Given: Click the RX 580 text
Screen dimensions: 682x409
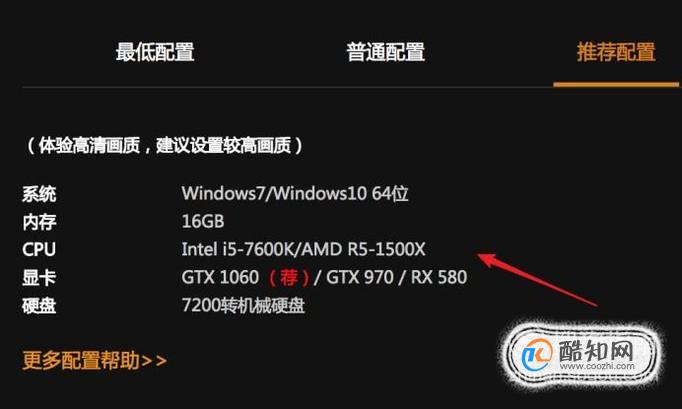Looking at the screenshot, I should (x=439, y=277).
